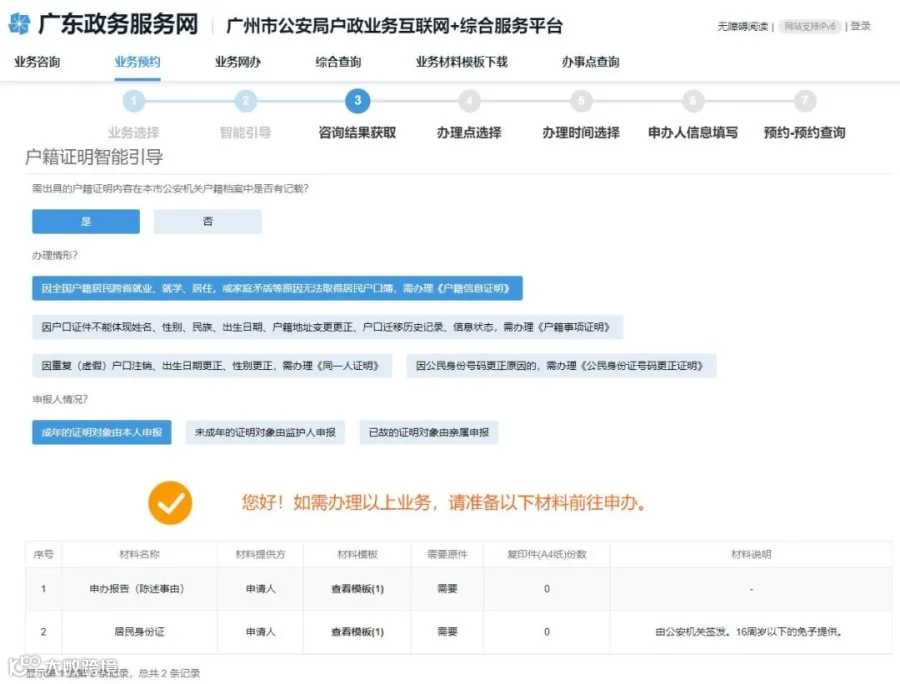Select 成年的证明对象由本人申报
This screenshot has height=684, width=900.
pyautogui.click(x=102, y=432)
